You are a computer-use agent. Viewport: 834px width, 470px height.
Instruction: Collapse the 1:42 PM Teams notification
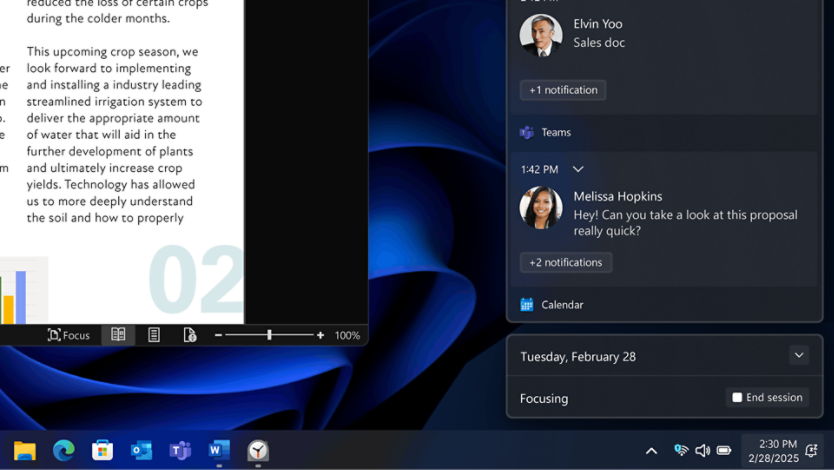578,169
